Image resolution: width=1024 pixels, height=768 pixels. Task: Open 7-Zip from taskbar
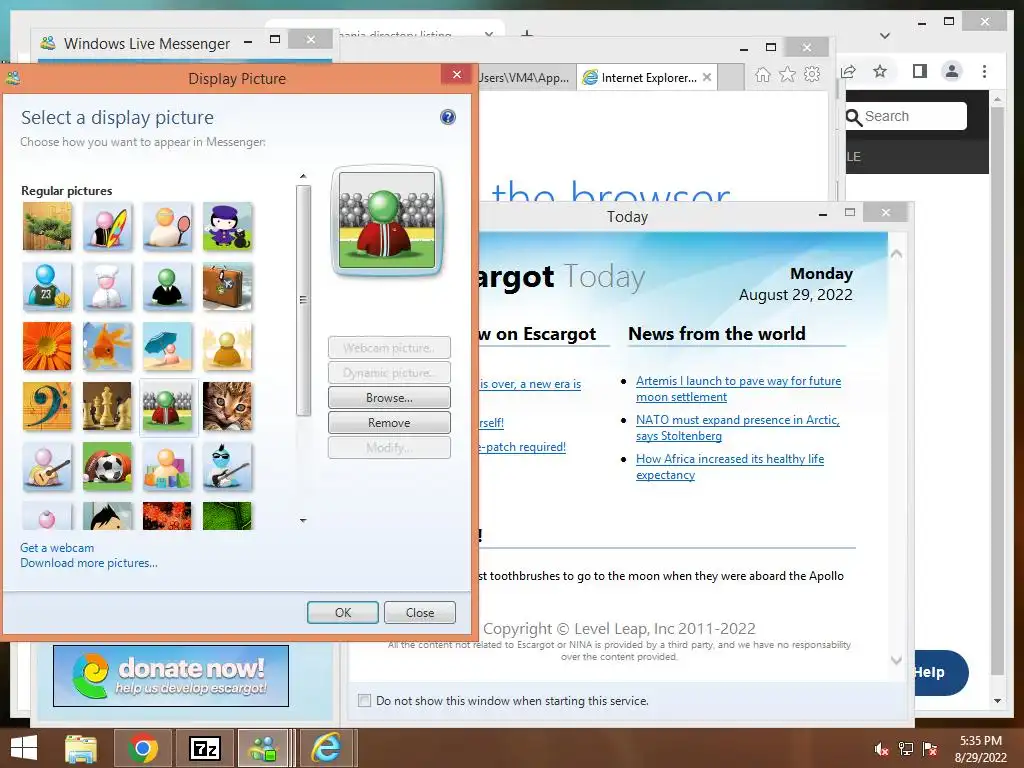pyautogui.click(x=204, y=748)
